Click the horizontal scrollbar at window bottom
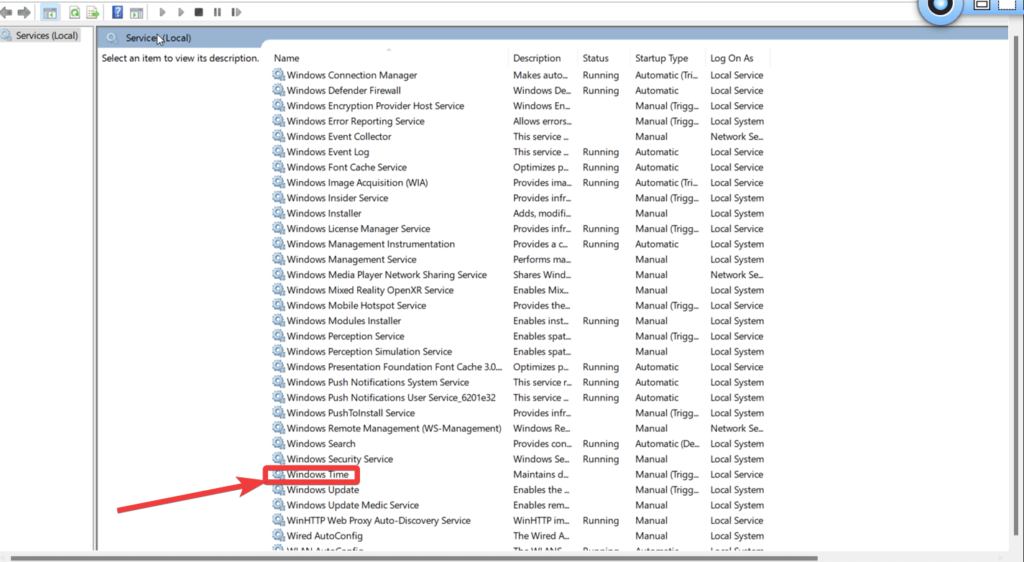The height and width of the screenshot is (562, 1024). pos(415,558)
